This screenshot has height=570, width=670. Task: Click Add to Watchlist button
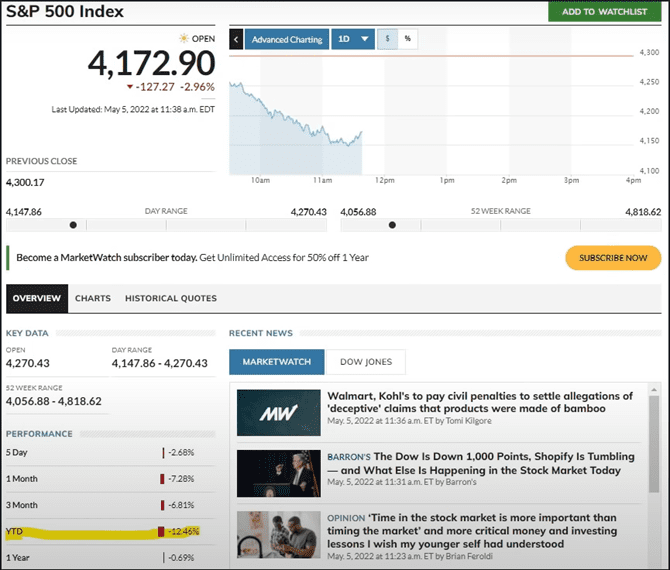tap(605, 11)
